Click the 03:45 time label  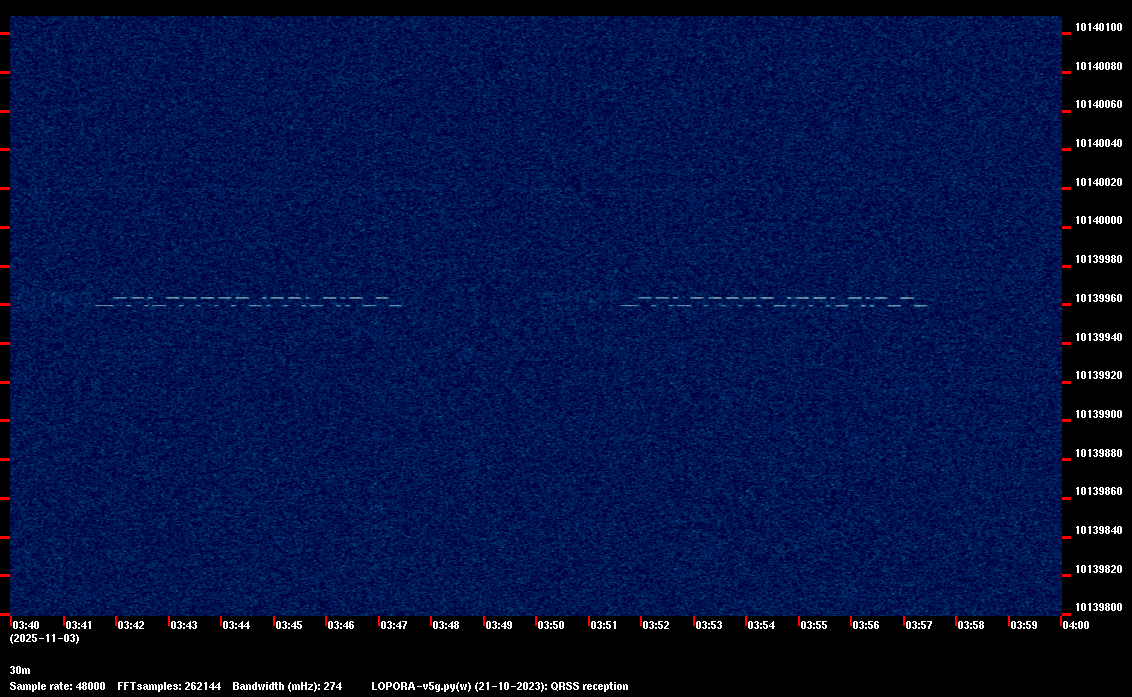coord(289,625)
